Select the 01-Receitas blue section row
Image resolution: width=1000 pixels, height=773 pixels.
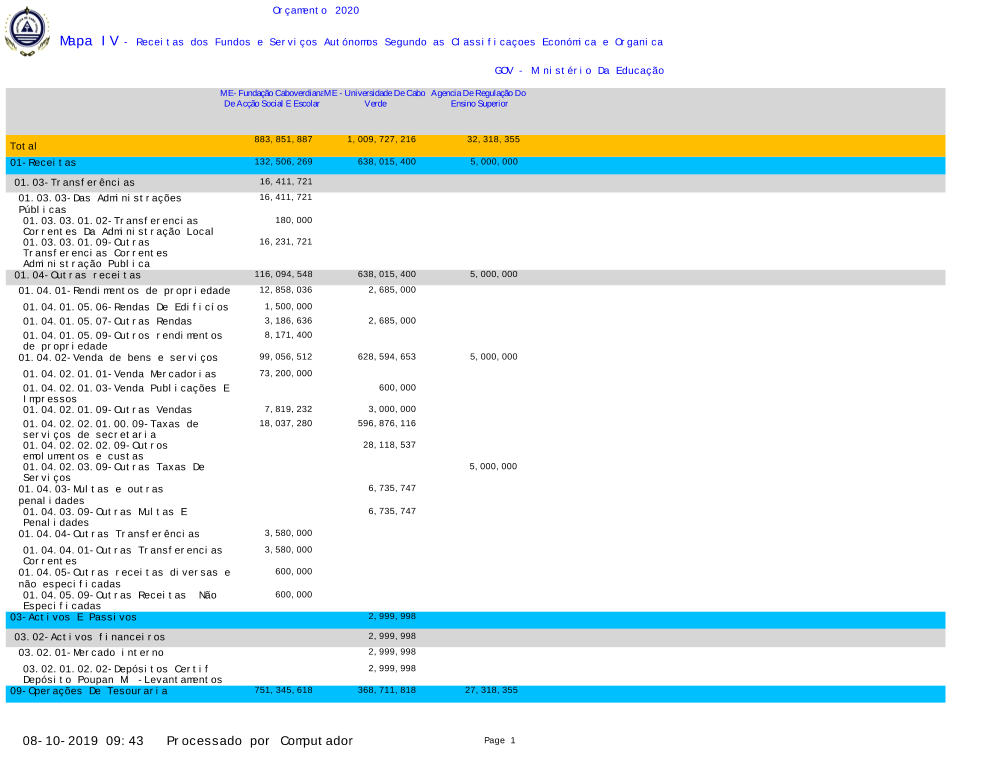43,162
